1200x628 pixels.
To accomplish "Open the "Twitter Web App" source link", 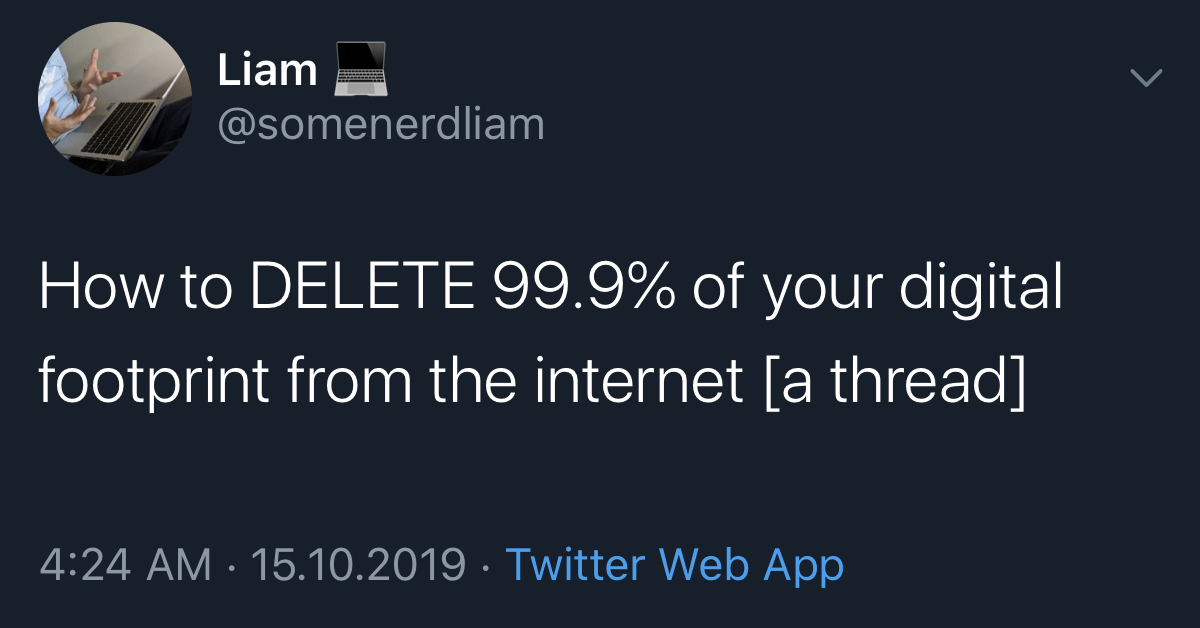I will pos(674,565).
